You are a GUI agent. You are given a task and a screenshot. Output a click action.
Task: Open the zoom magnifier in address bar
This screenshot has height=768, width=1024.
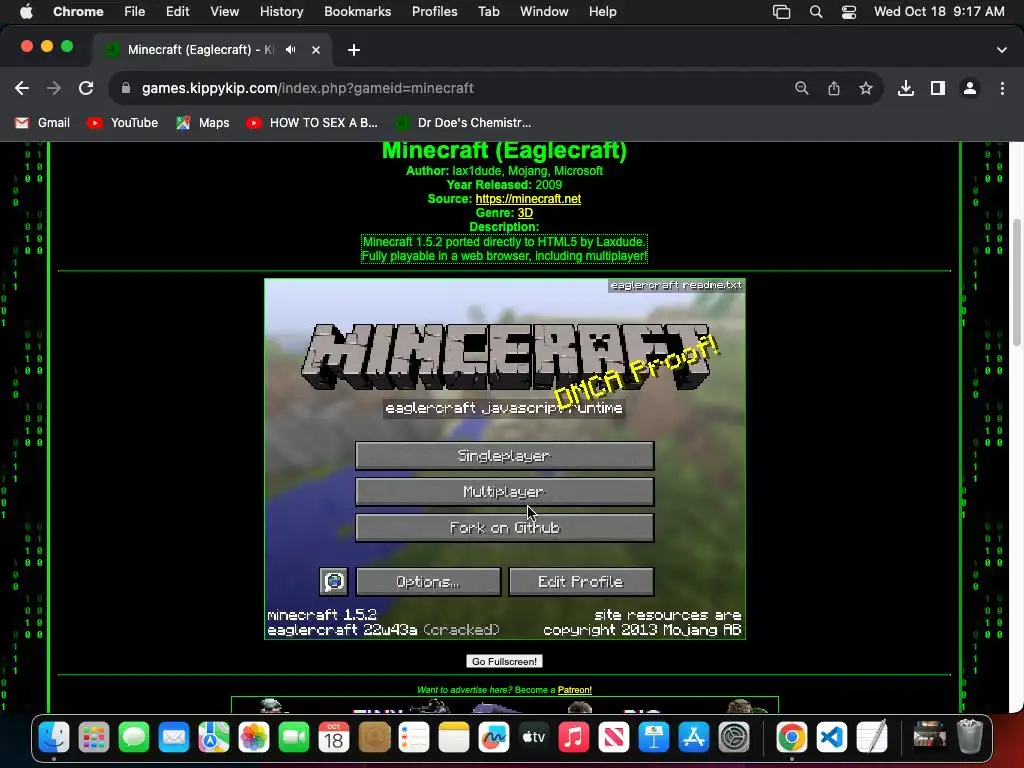pyautogui.click(x=801, y=88)
